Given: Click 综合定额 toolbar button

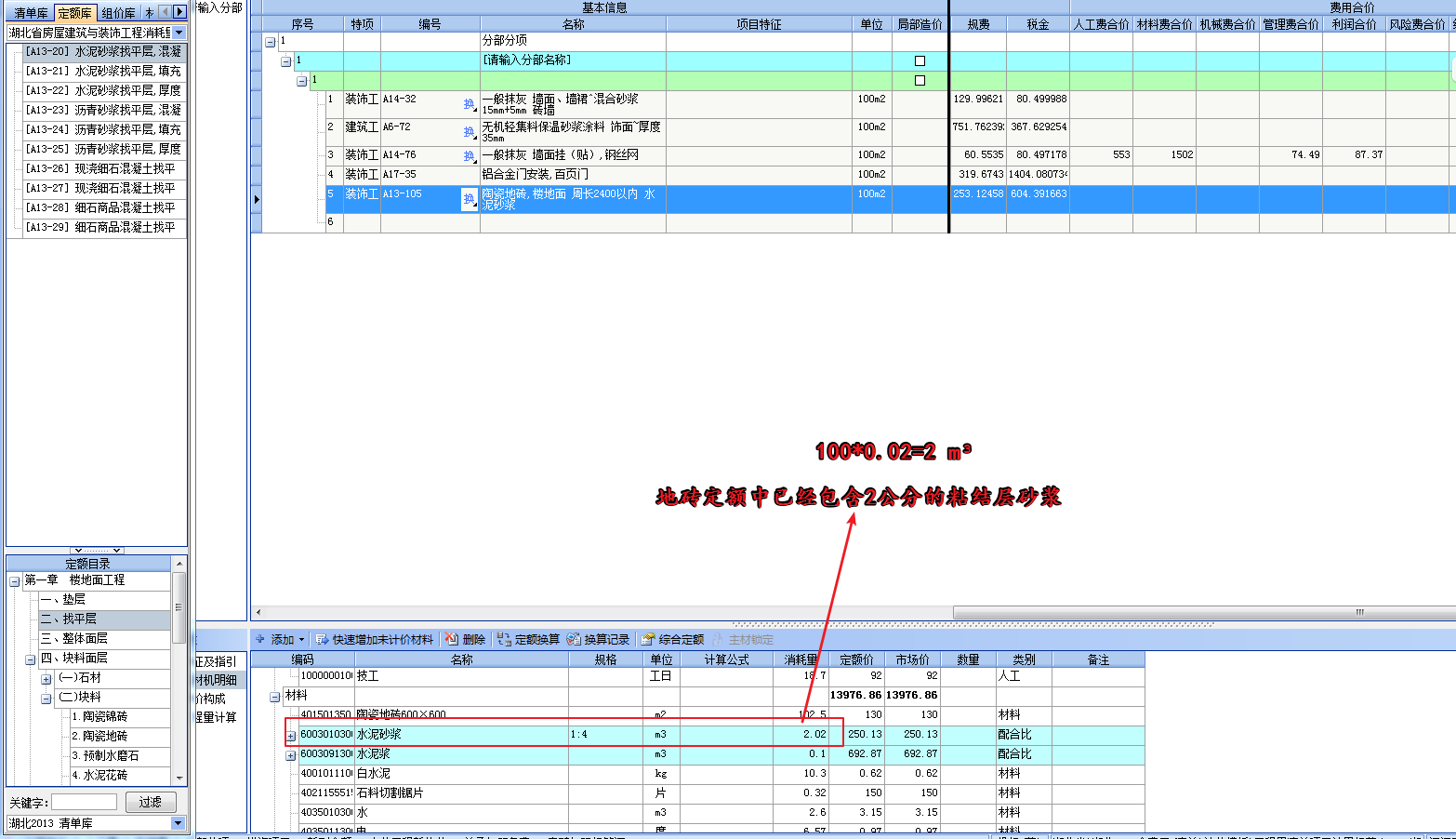Looking at the screenshot, I should pyautogui.click(x=672, y=639).
